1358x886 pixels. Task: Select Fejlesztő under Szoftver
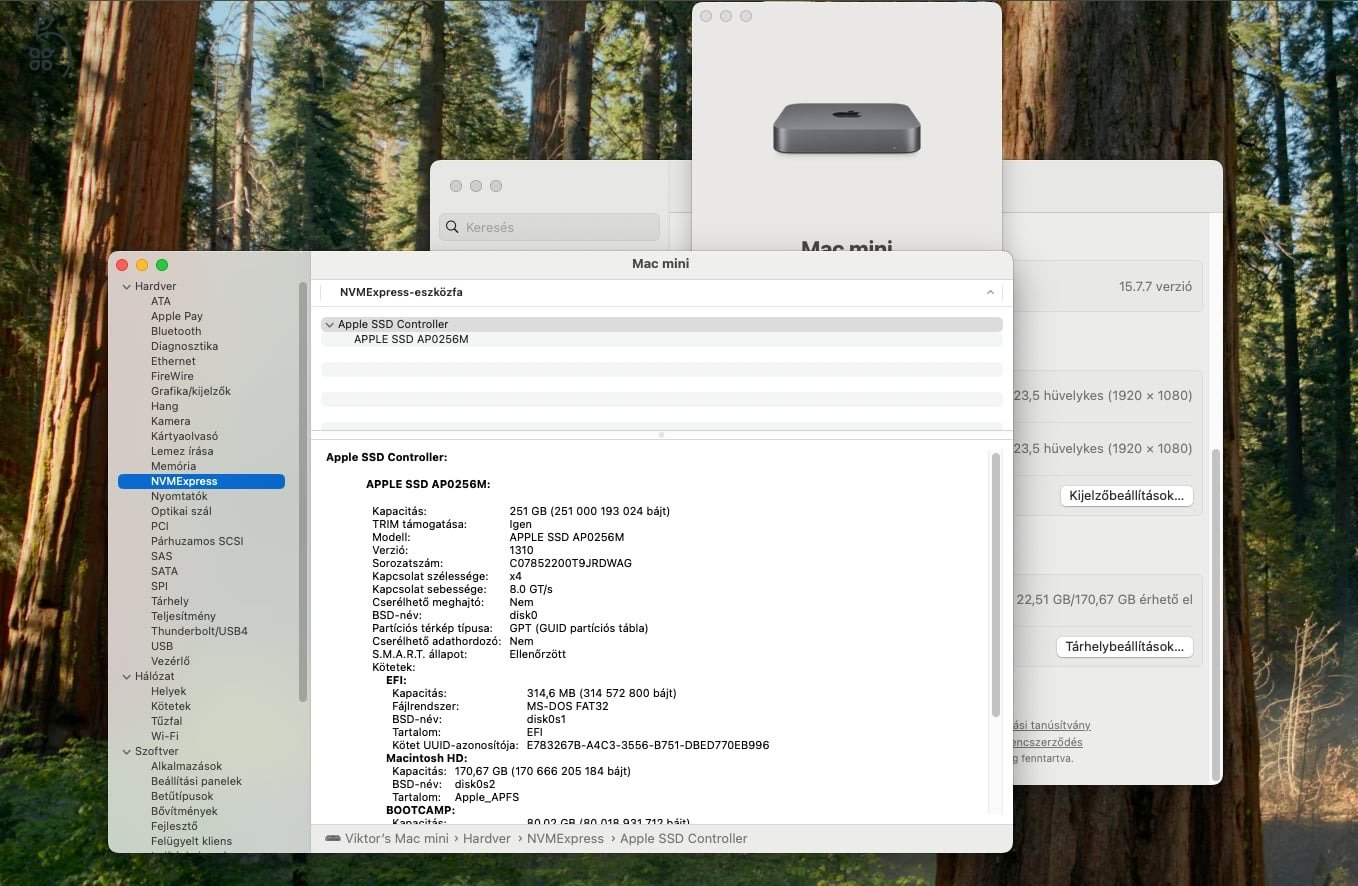pos(174,826)
